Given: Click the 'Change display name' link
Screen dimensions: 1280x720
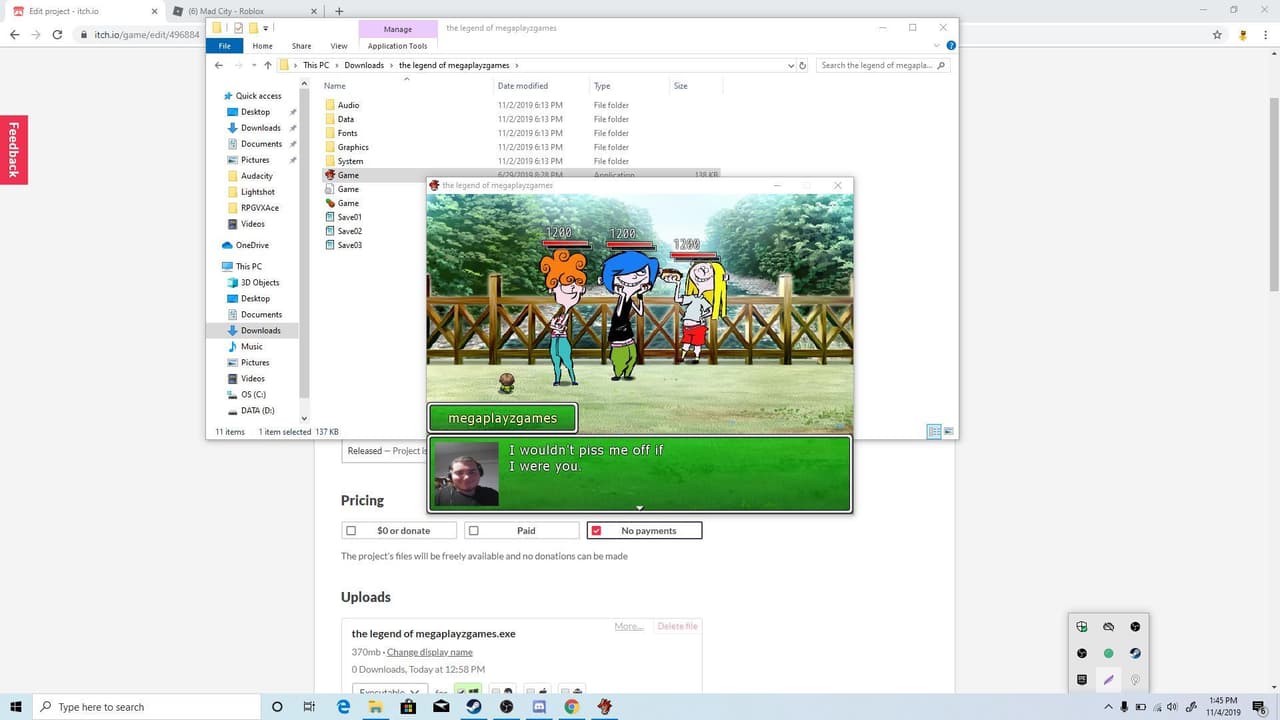Looking at the screenshot, I should (430, 652).
